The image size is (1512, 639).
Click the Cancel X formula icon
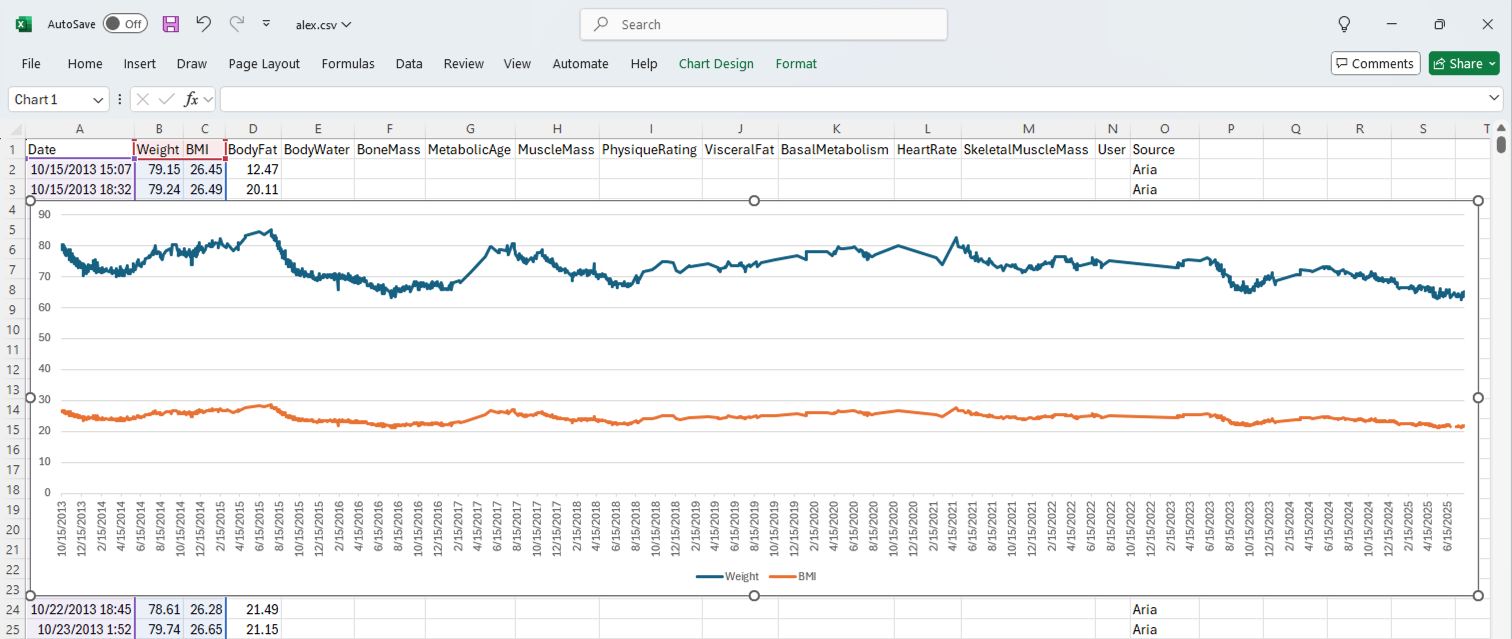[x=143, y=99]
